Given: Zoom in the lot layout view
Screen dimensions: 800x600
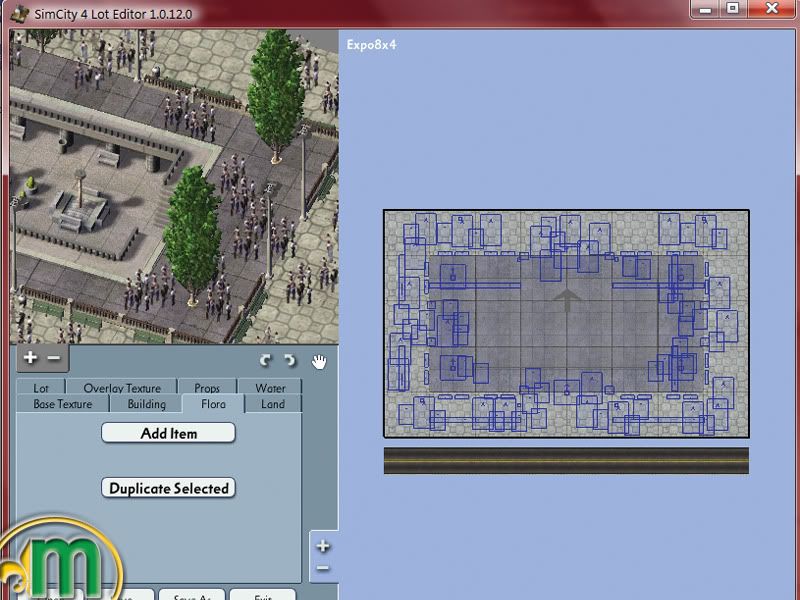Looking at the screenshot, I should [x=322, y=546].
